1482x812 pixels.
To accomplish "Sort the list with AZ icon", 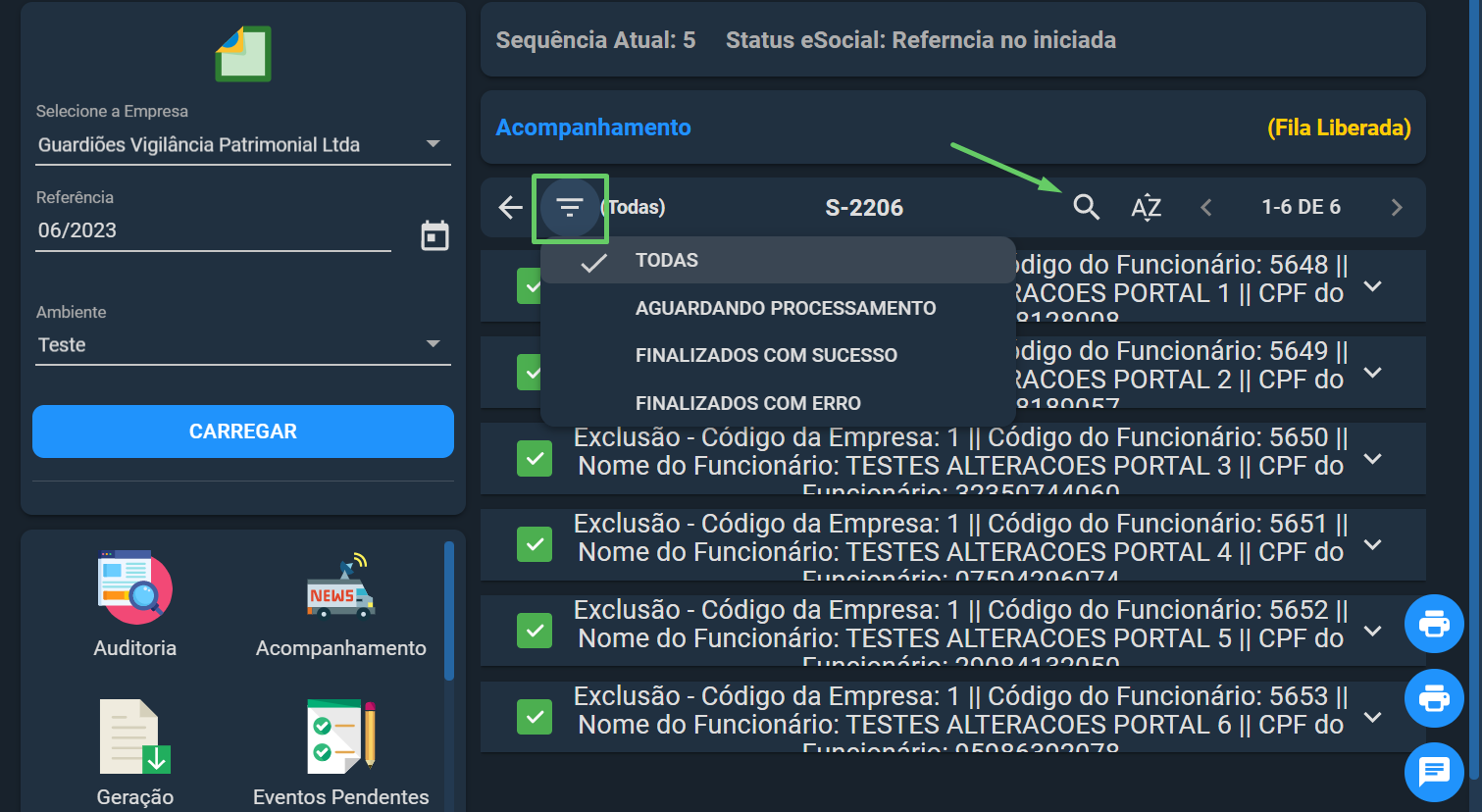I will pos(1146,207).
